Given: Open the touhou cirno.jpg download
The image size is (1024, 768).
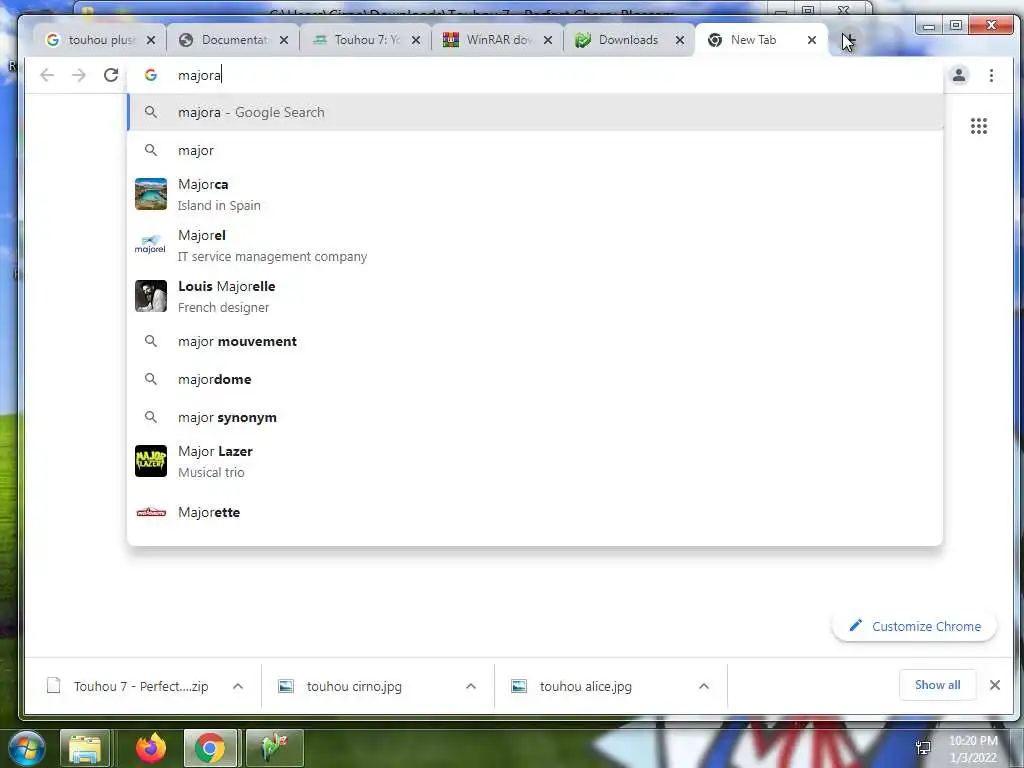Looking at the screenshot, I should click(x=354, y=686).
